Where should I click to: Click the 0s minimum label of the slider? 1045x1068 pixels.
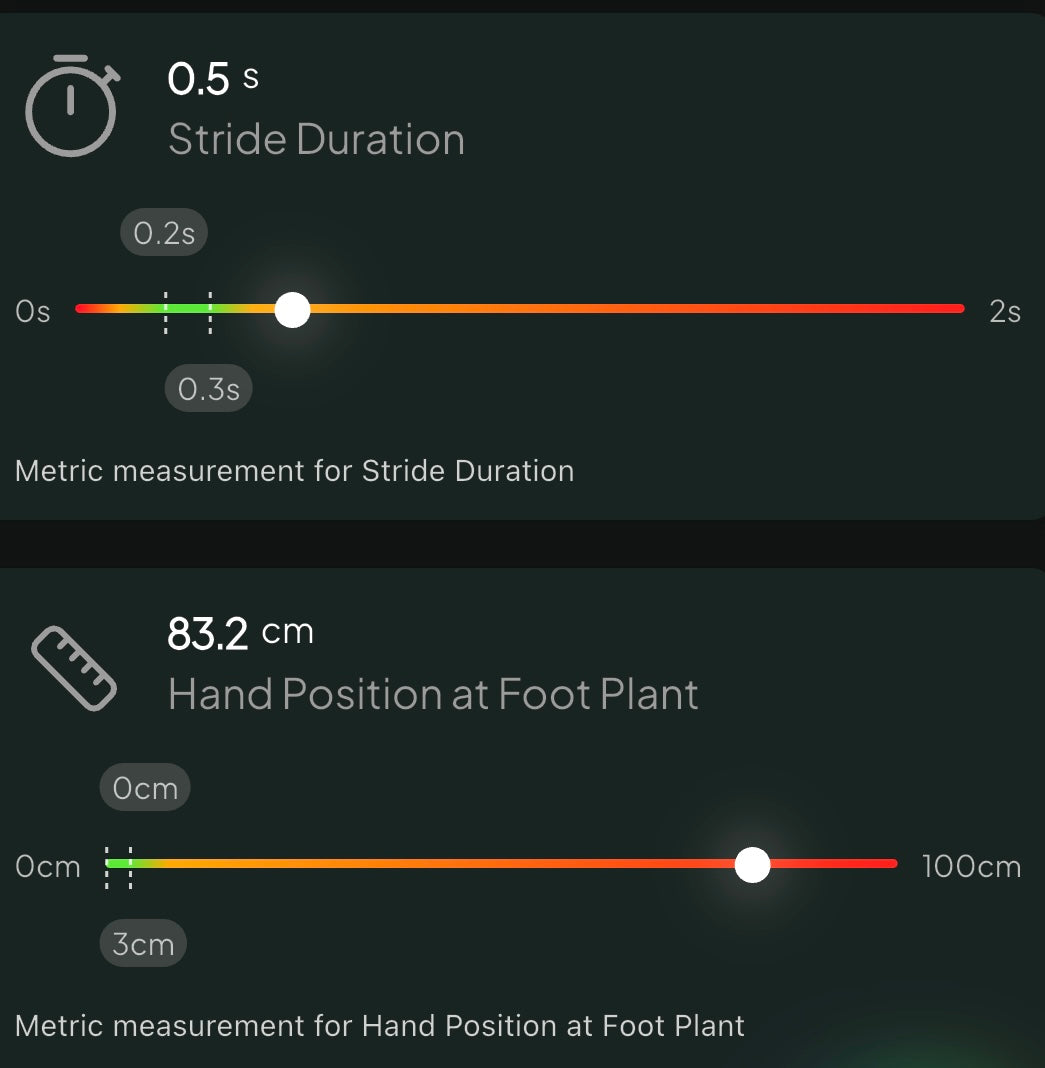point(33,311)
